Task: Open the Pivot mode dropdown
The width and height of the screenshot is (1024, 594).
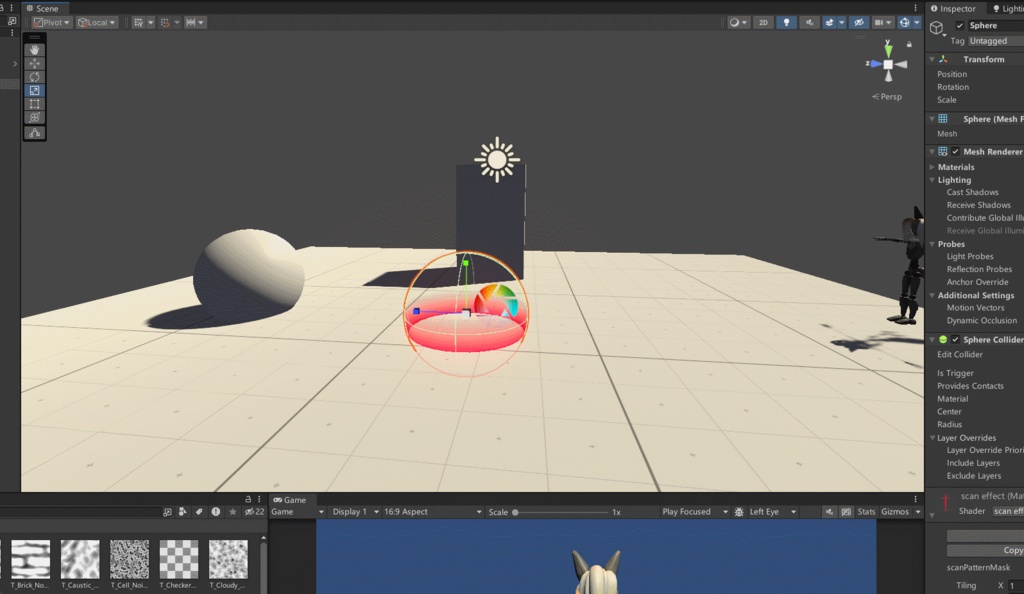Action: (52, 22)
